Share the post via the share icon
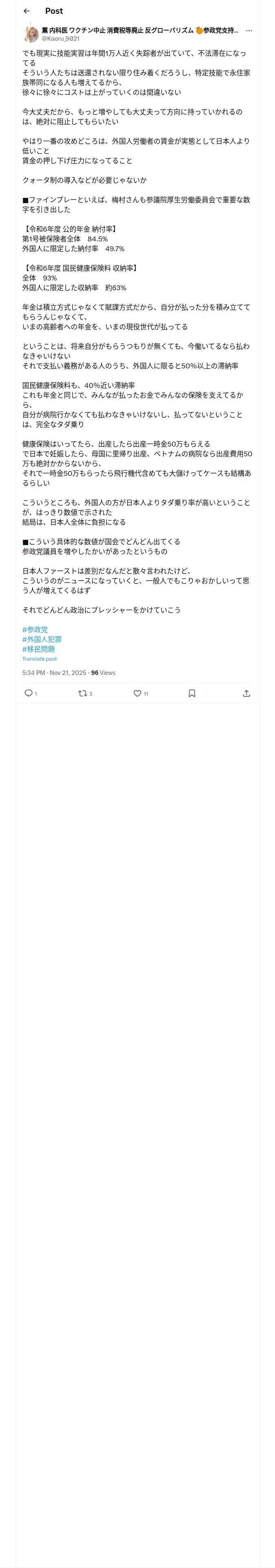Screen dimensions: 275x1568 (x=246, y=693)
